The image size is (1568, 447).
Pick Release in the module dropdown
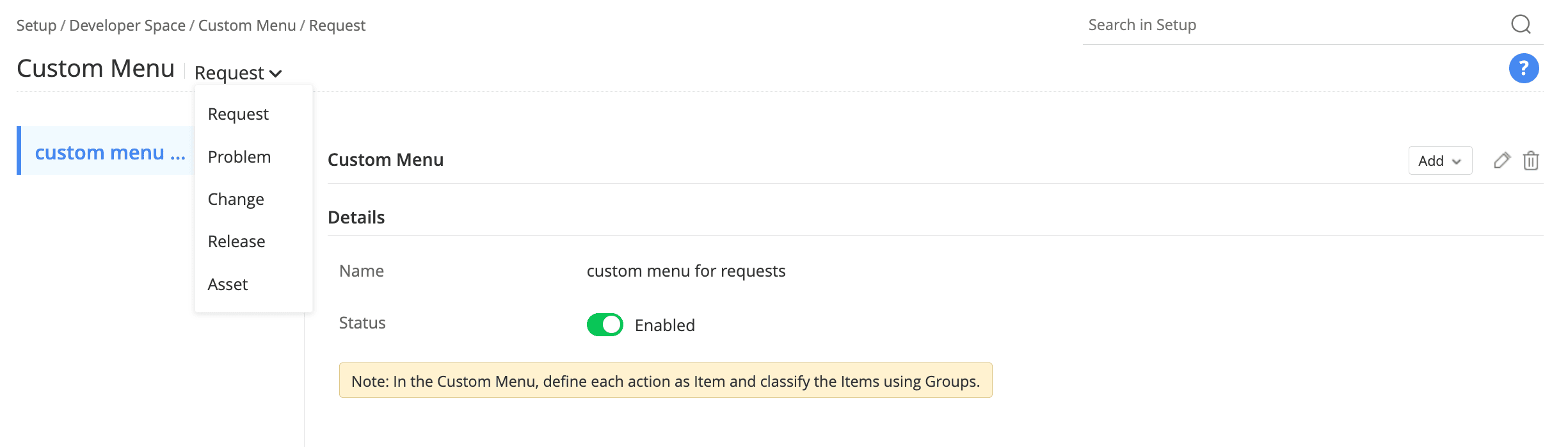point(236,241)
